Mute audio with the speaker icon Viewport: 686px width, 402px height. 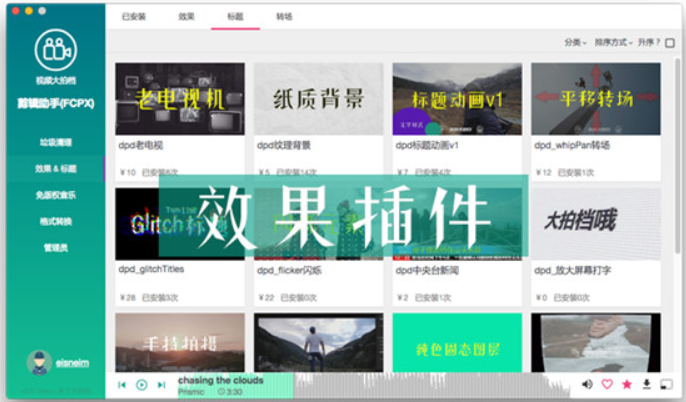[587, 384]
